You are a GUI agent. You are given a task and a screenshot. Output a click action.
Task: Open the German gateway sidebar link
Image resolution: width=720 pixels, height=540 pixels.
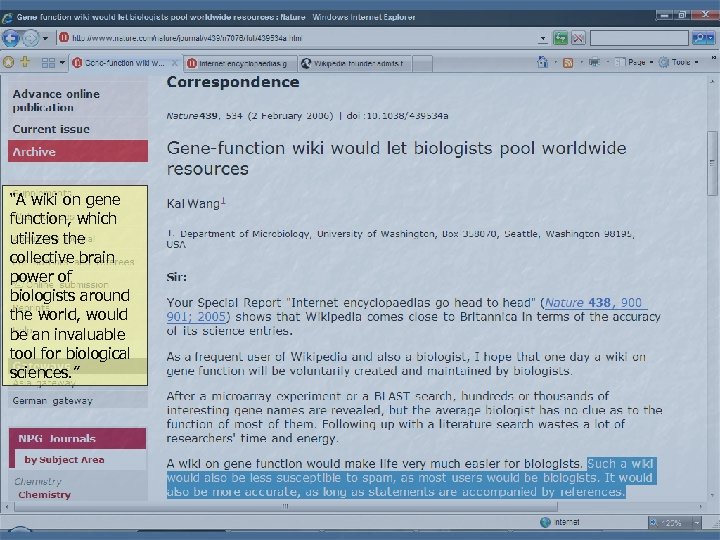coord(52,400)
